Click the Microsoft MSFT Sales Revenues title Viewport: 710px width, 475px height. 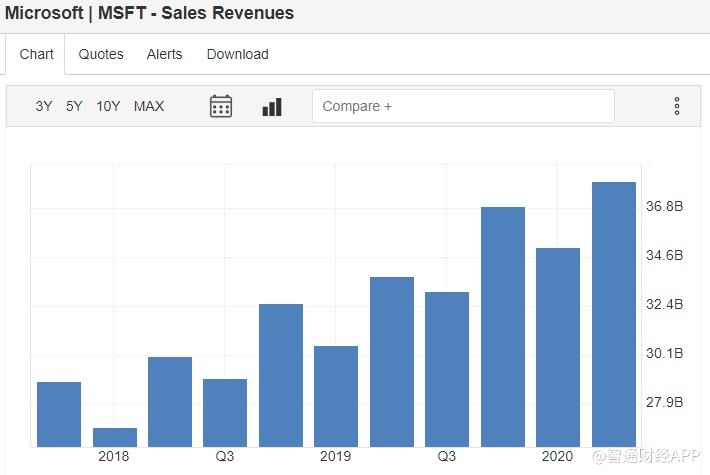pyautogui.click(x=150, y=13)
